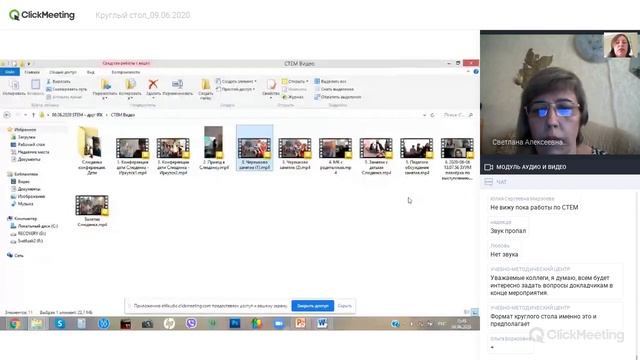Viewport: 640px width, 360px height.
Task: Select the Следенка конференция folder thumbnail
Action: point(92,150)
